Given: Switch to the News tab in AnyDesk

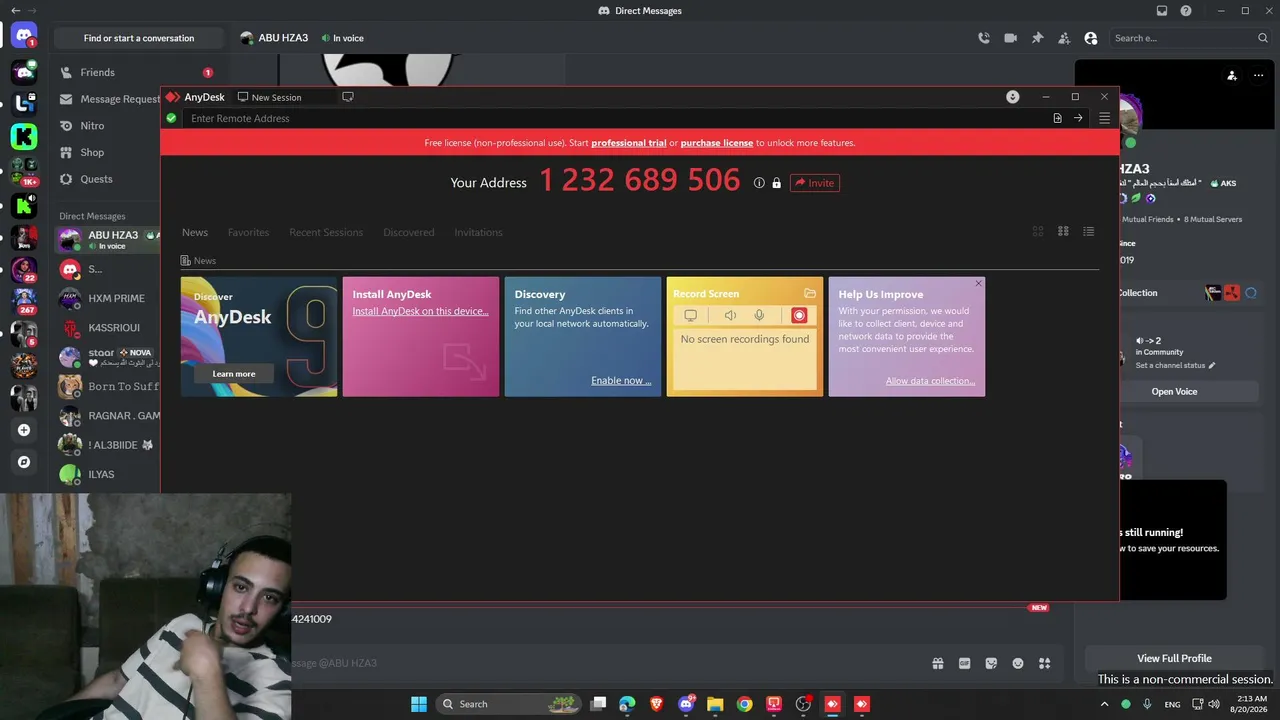Looking at the screenshot, I should coord(195,232).
